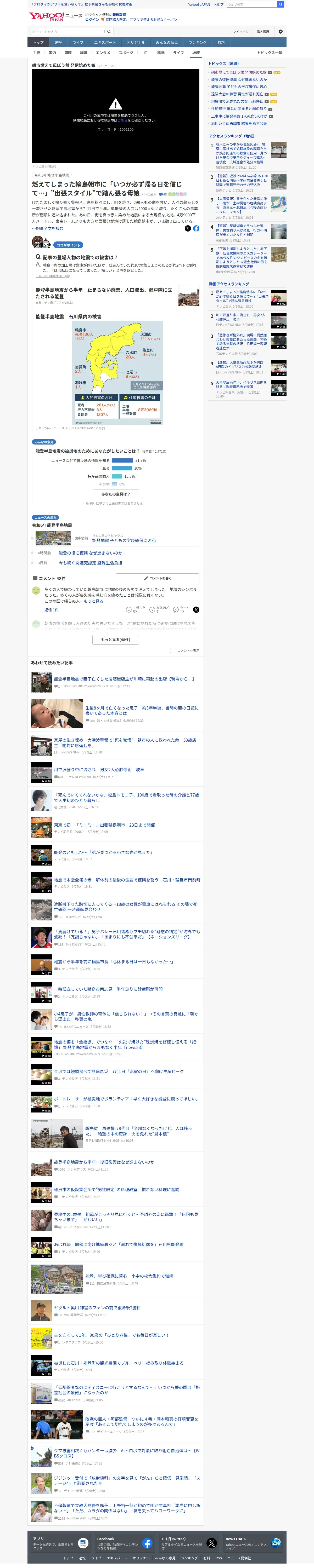Viewport: 314px width, 1568px height.
Task: Focus the keyword search input field
Action: tap(67, 32)
